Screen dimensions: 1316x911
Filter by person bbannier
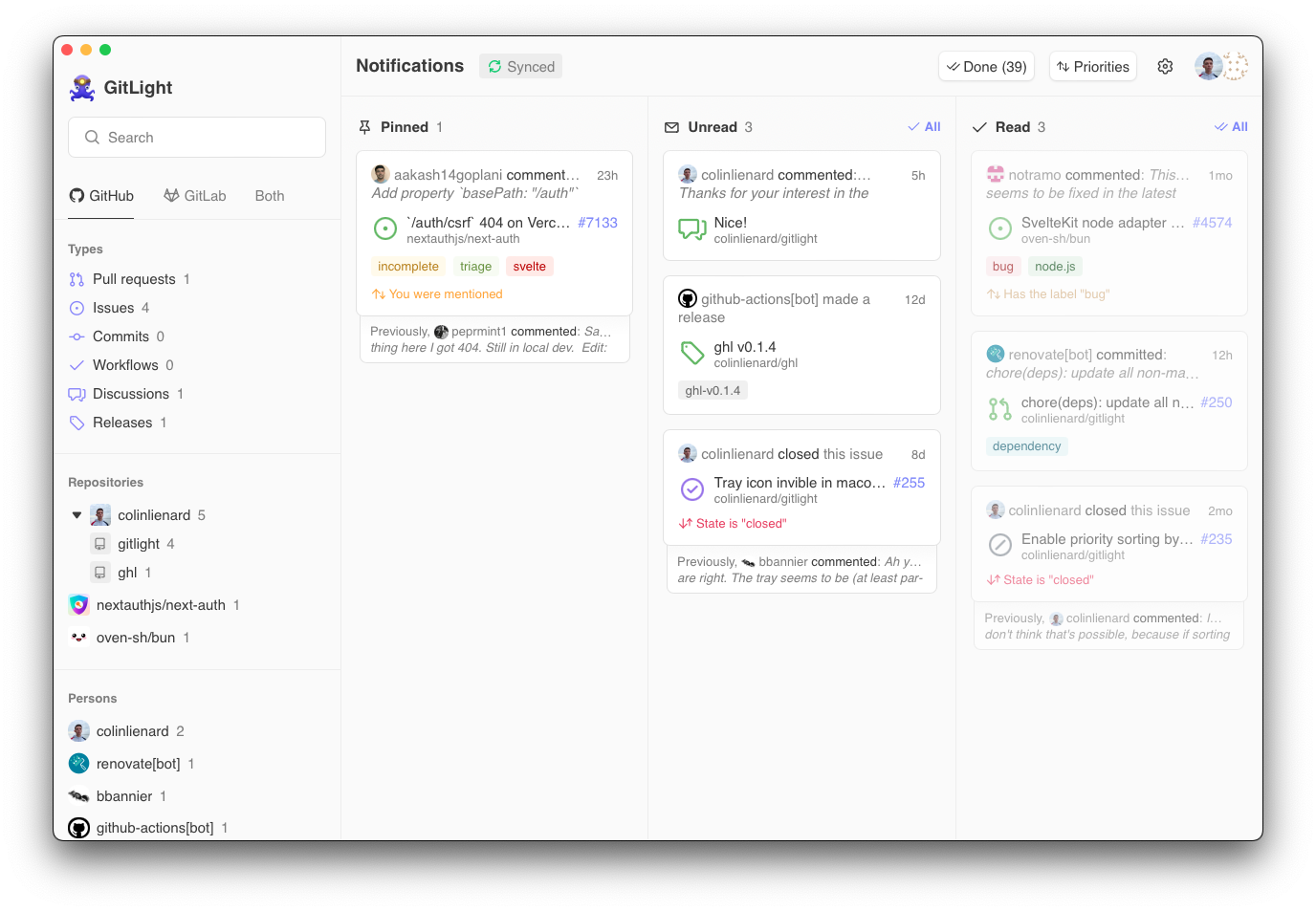pos(118,796)
